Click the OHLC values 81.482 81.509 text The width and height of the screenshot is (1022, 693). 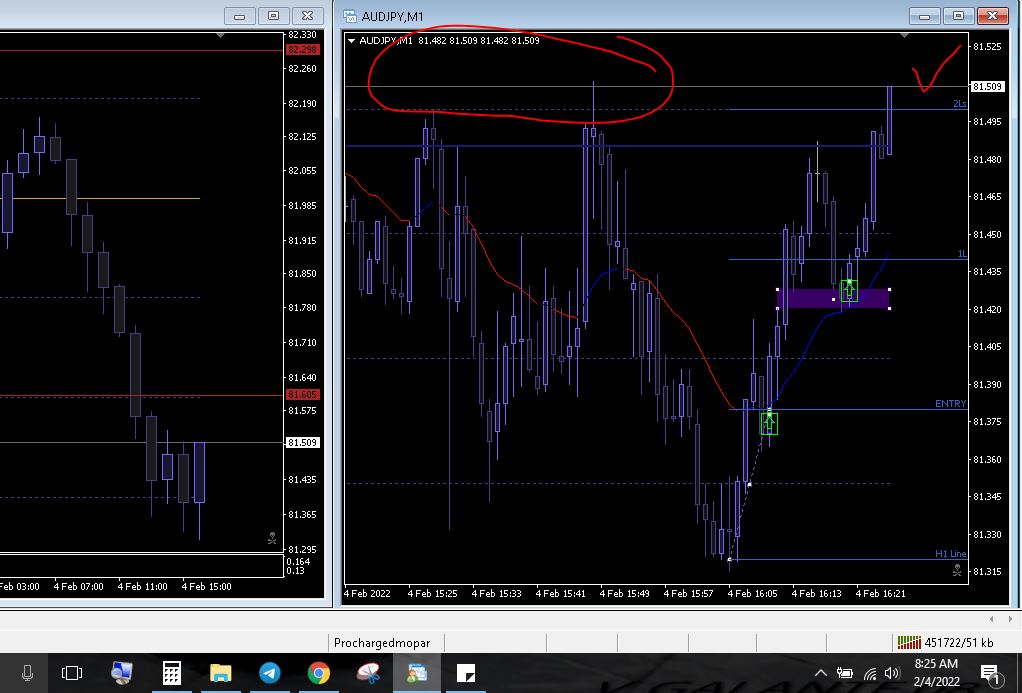[478, 40]
